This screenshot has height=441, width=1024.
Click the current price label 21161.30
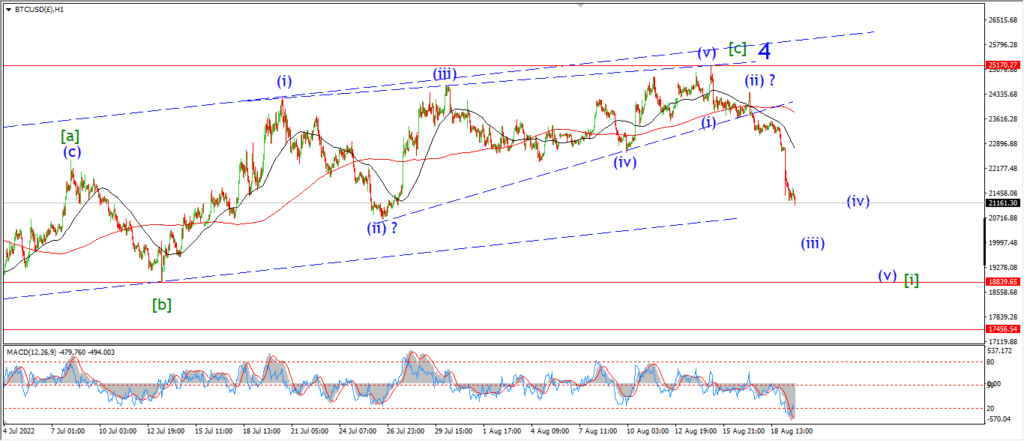point(1002,203)
